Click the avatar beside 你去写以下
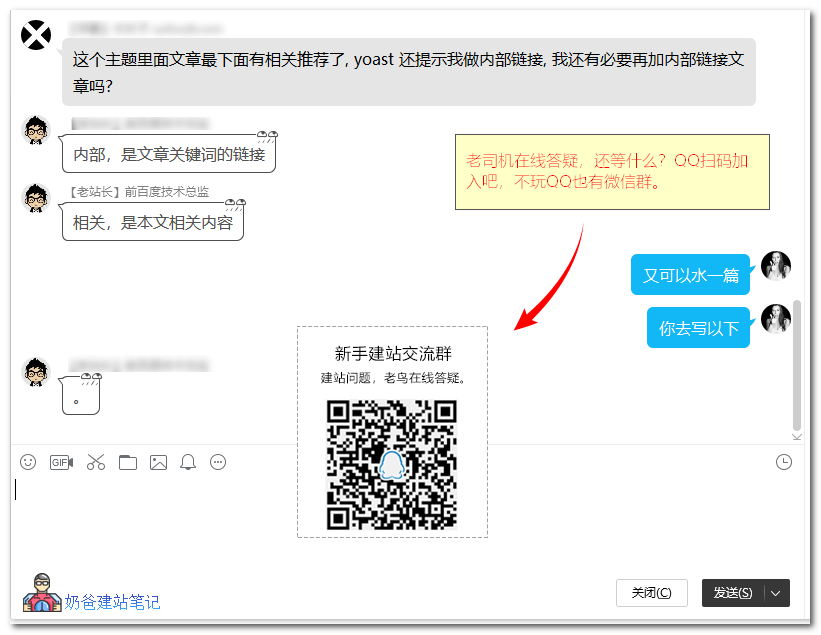821x635 pixels. coord(776,319)
